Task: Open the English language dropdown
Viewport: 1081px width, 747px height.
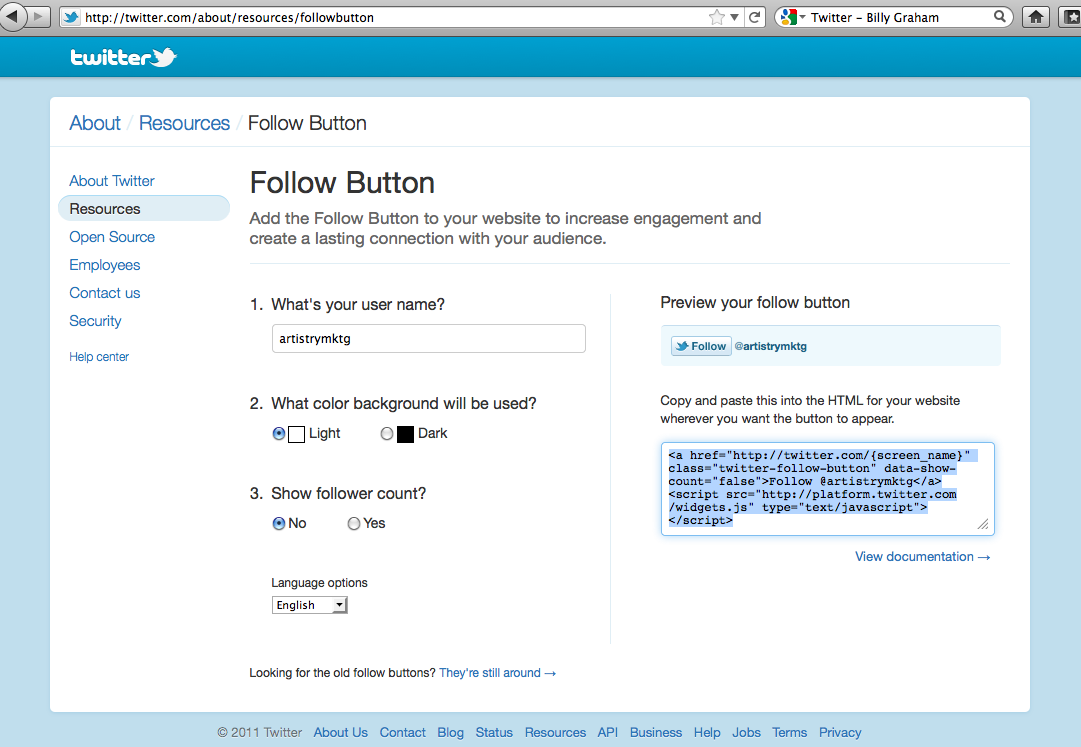Action: tap(310, 605)
